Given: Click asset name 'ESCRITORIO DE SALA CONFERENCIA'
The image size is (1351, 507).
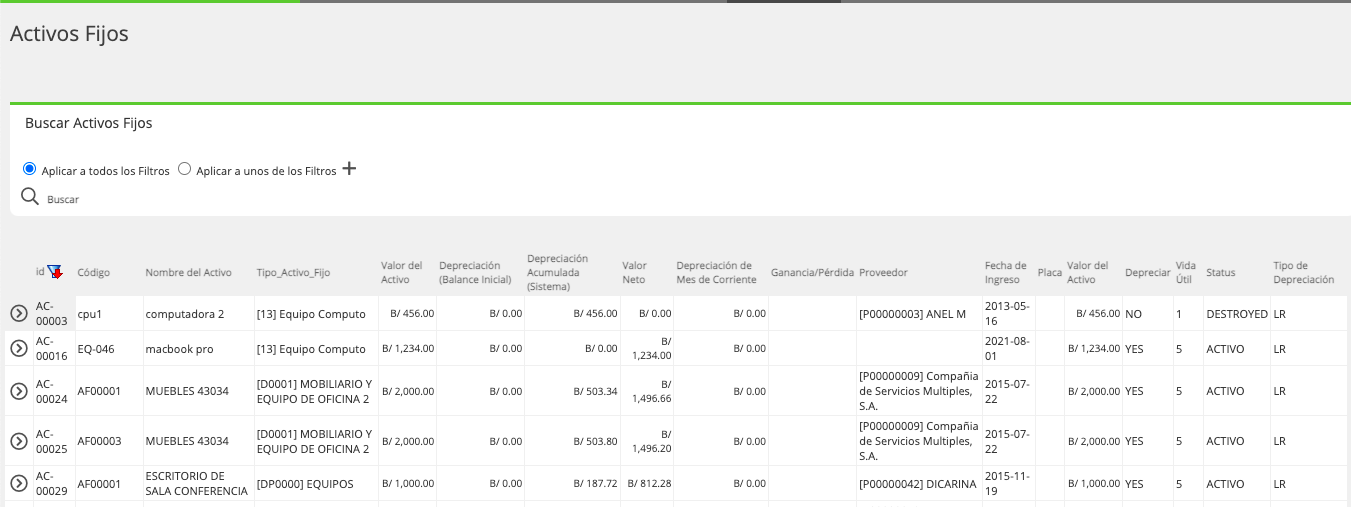Looking at the screenshot, I should 196,483.
